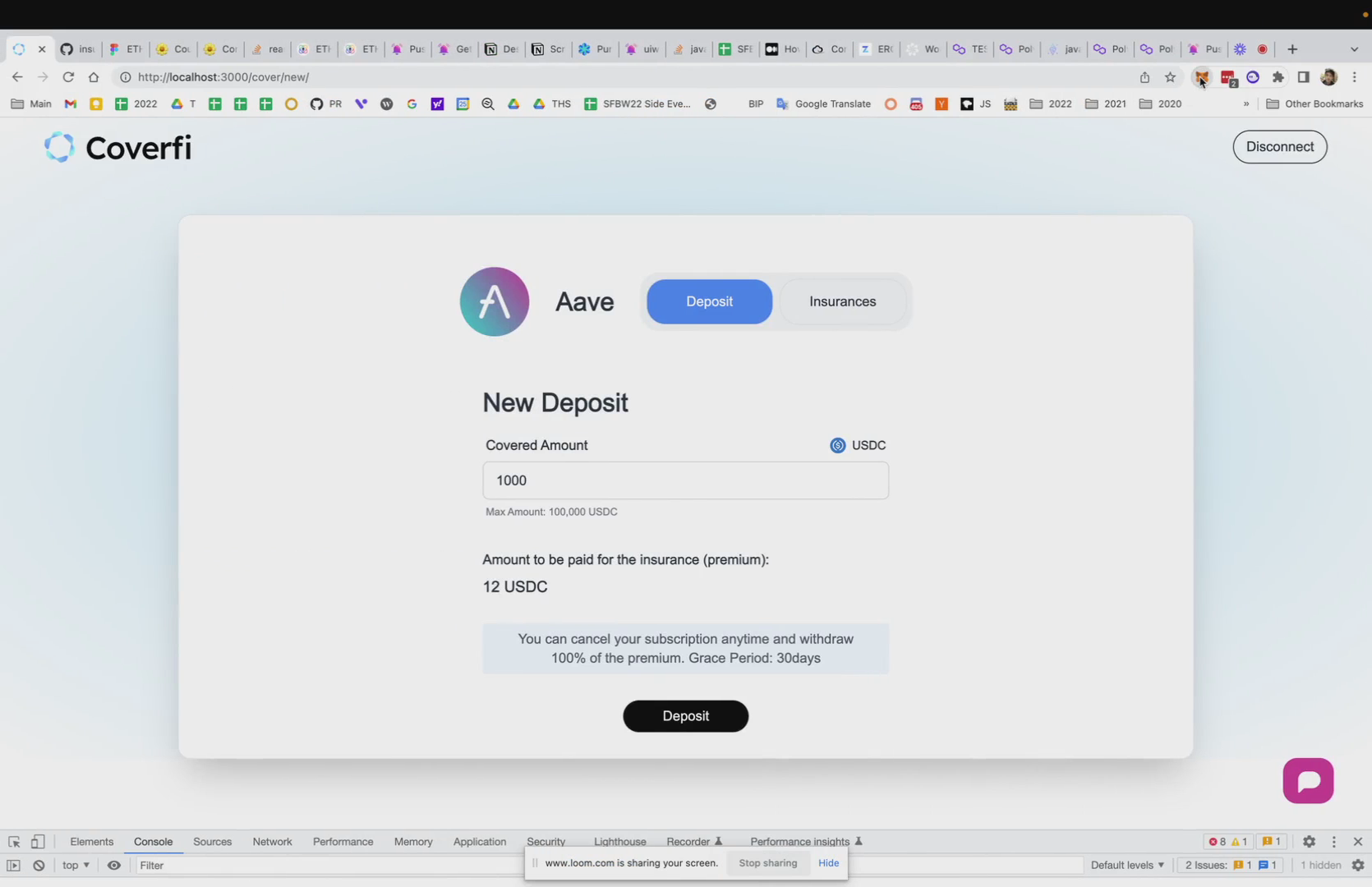Screen dimensions: 1372x887
Task: Select the blue Deposit tab
Action: (709, 301)
